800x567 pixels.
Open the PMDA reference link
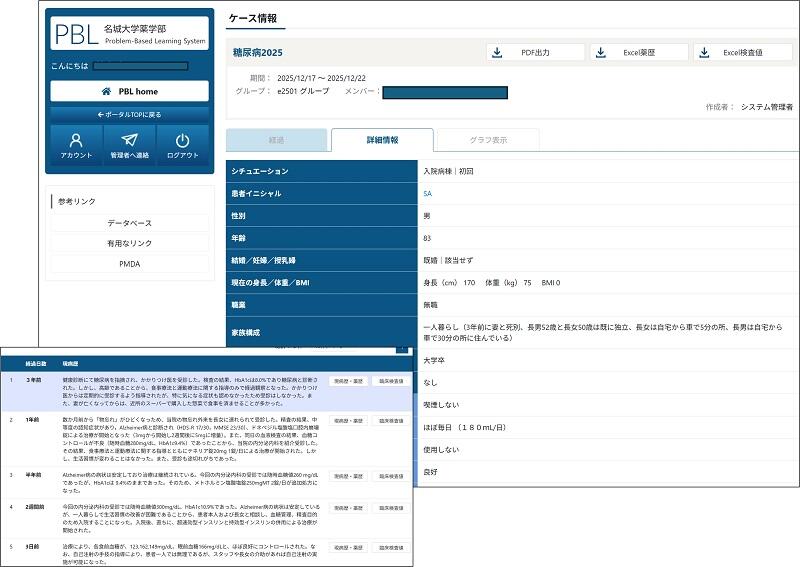pyautogui.click(x=130, y=263)
